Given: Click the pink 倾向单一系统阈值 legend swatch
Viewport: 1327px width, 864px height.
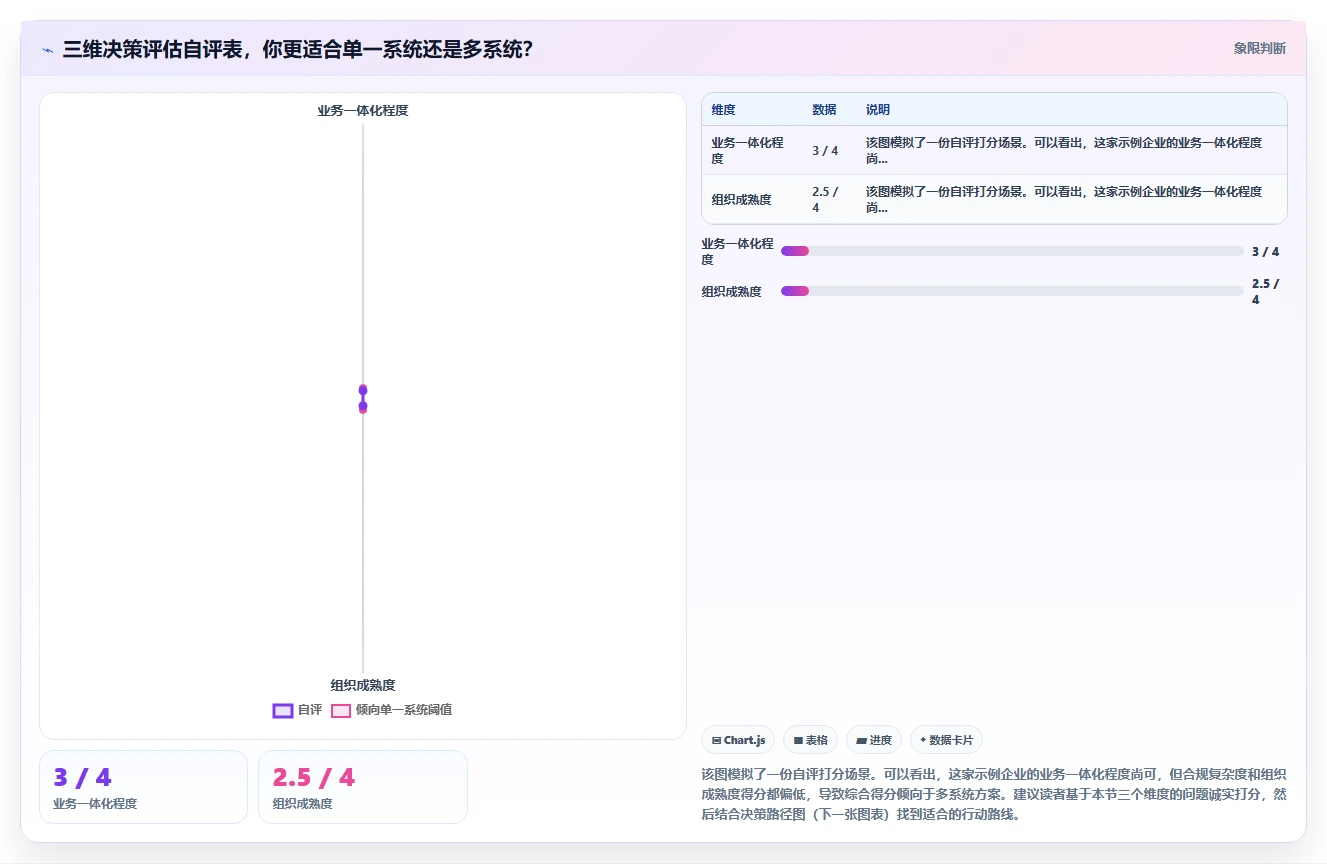Looking at the screenshot, I should tap(341, 711).
